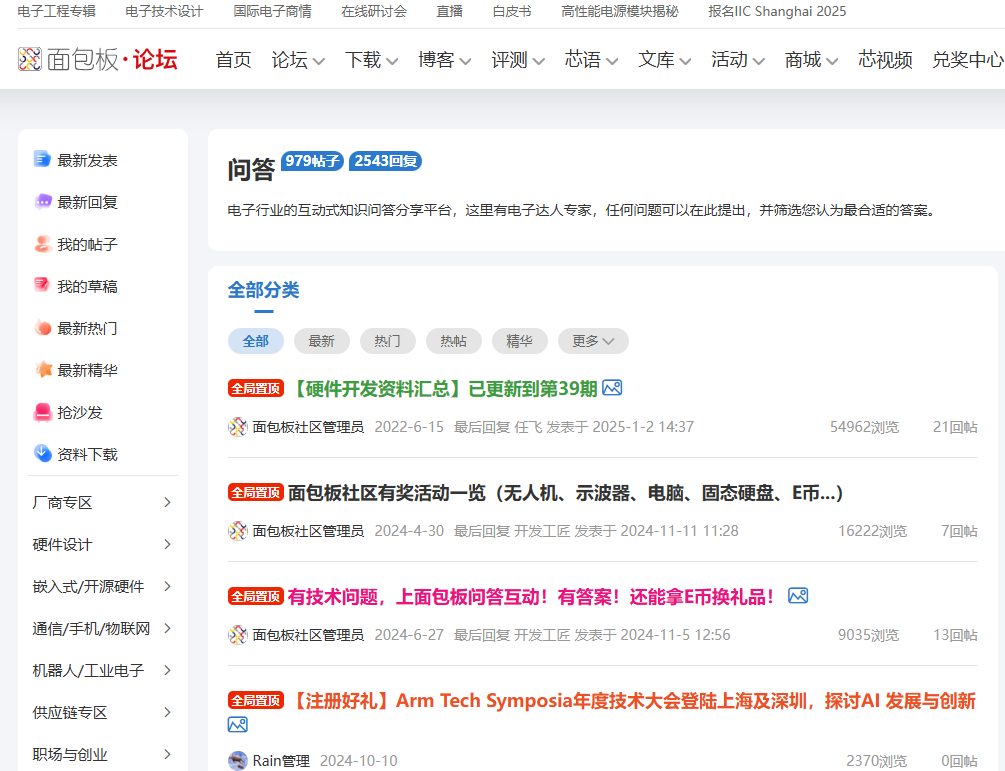Expand 嵌入式/开源硬件 category arrow
This screenshot has height=771, width=1005.
[167, 586]
